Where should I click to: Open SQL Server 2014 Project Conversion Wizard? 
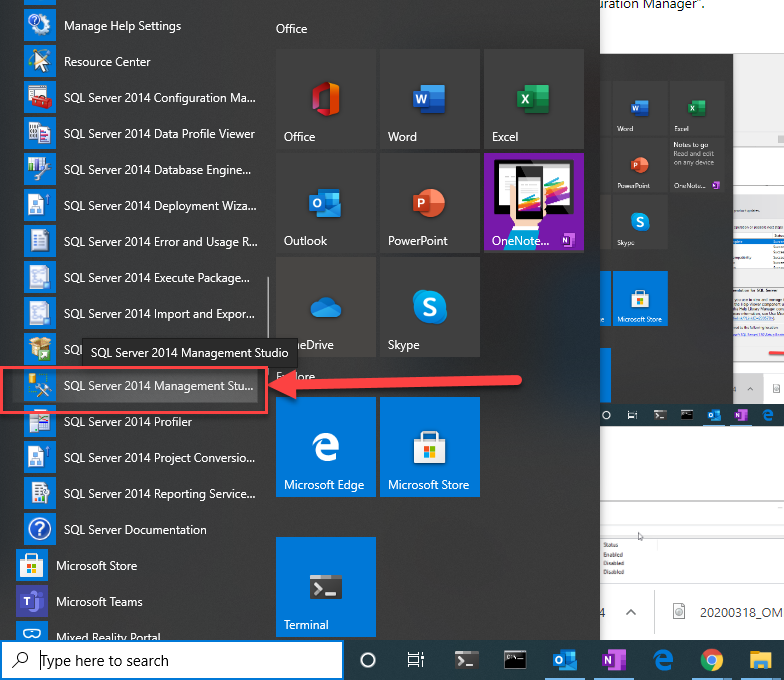[140, 458]
